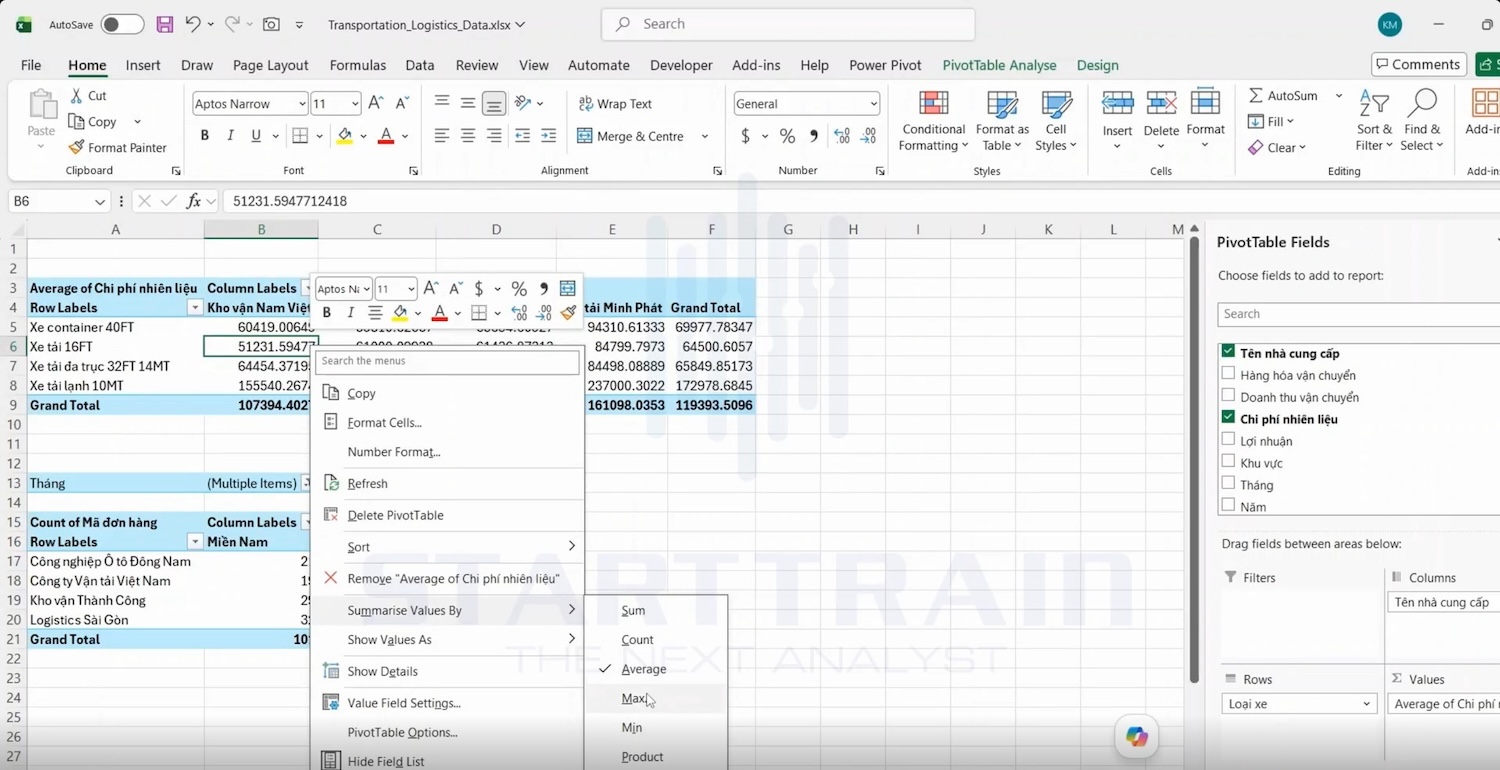Open Conditional Formatting in Styles group
The height and width of the screenshot is (770, 1500).
[x=934, y=122]
